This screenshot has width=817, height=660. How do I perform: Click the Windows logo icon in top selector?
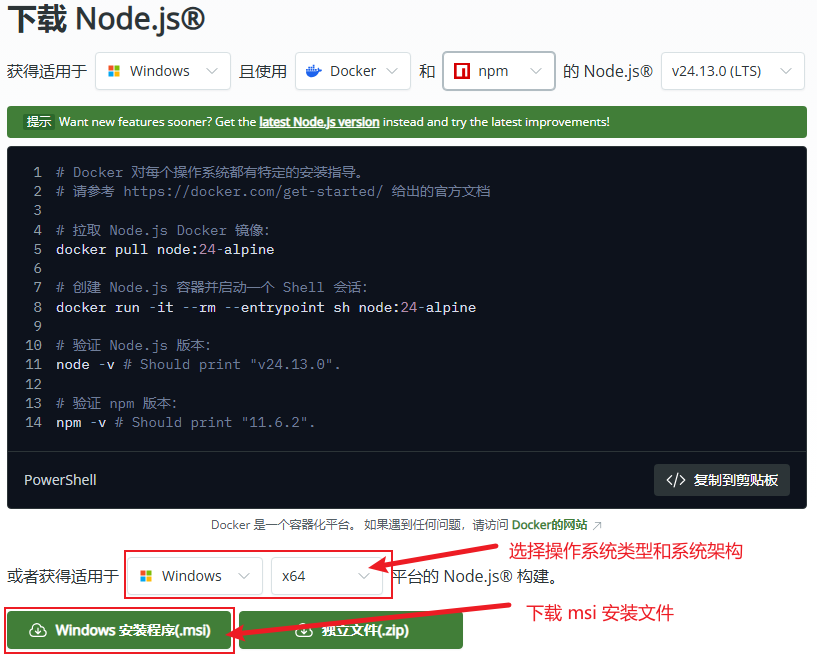click(x=114, y=71)
